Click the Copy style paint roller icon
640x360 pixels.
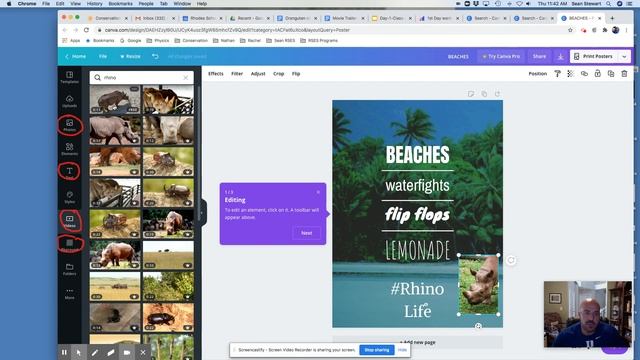click(557, 73)
